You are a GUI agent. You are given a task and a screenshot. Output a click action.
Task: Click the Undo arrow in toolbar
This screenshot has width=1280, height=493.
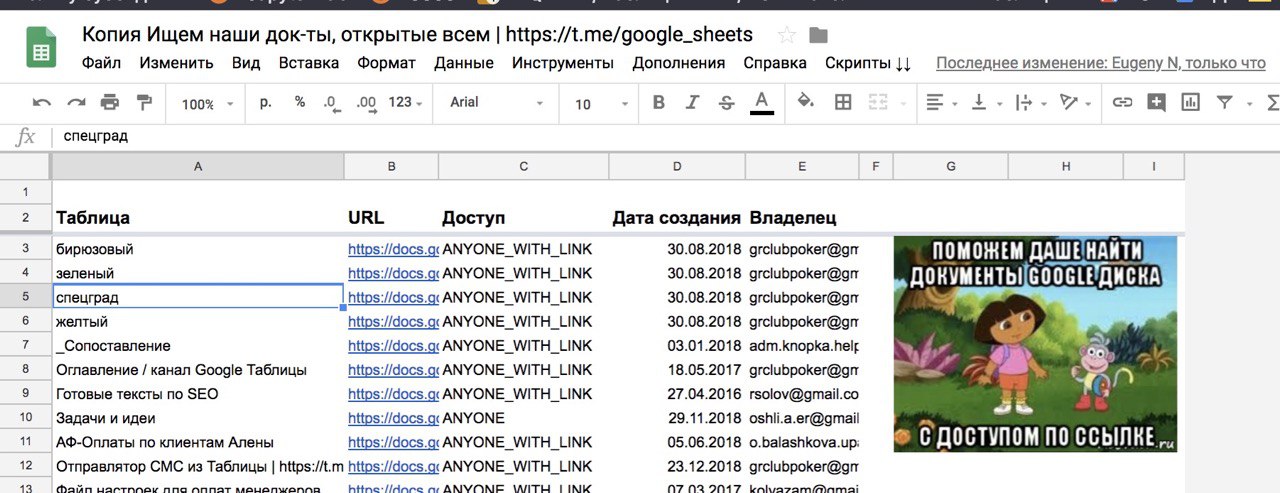coord(42,102)
